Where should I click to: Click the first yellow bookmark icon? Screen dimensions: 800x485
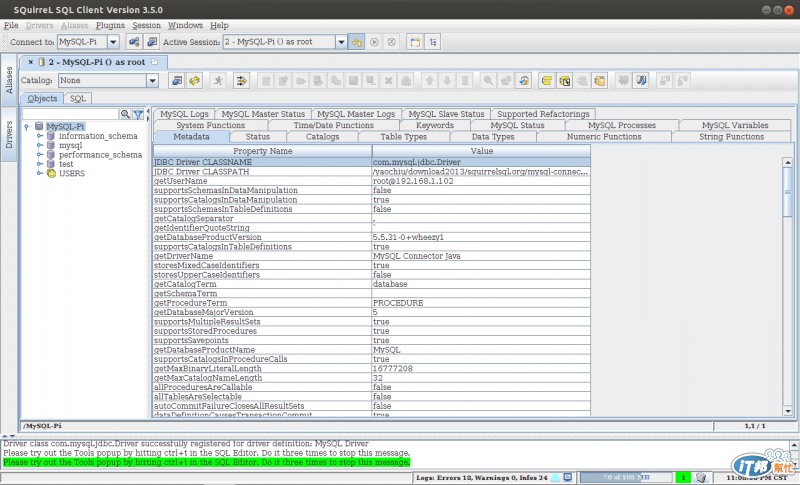point(546,80)
